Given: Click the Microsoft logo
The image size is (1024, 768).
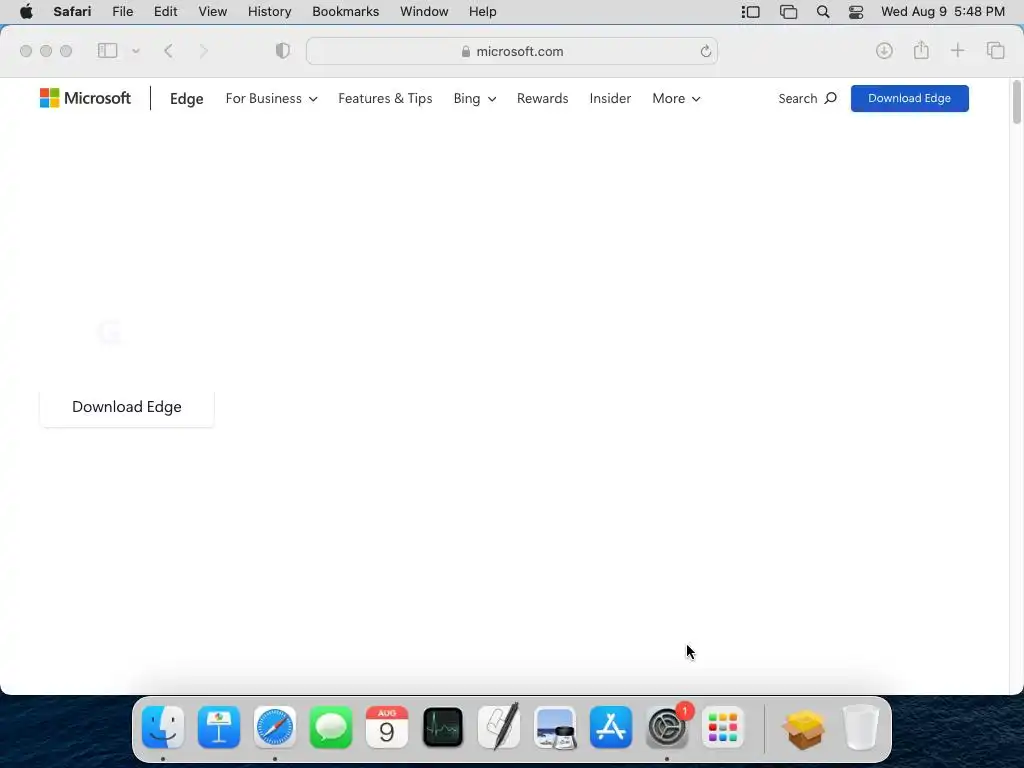Looking at the screenshot, I should tap(85, 98).
